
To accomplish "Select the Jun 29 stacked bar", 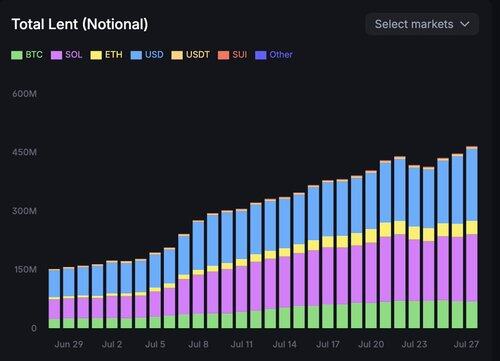I will pos(69,298).
